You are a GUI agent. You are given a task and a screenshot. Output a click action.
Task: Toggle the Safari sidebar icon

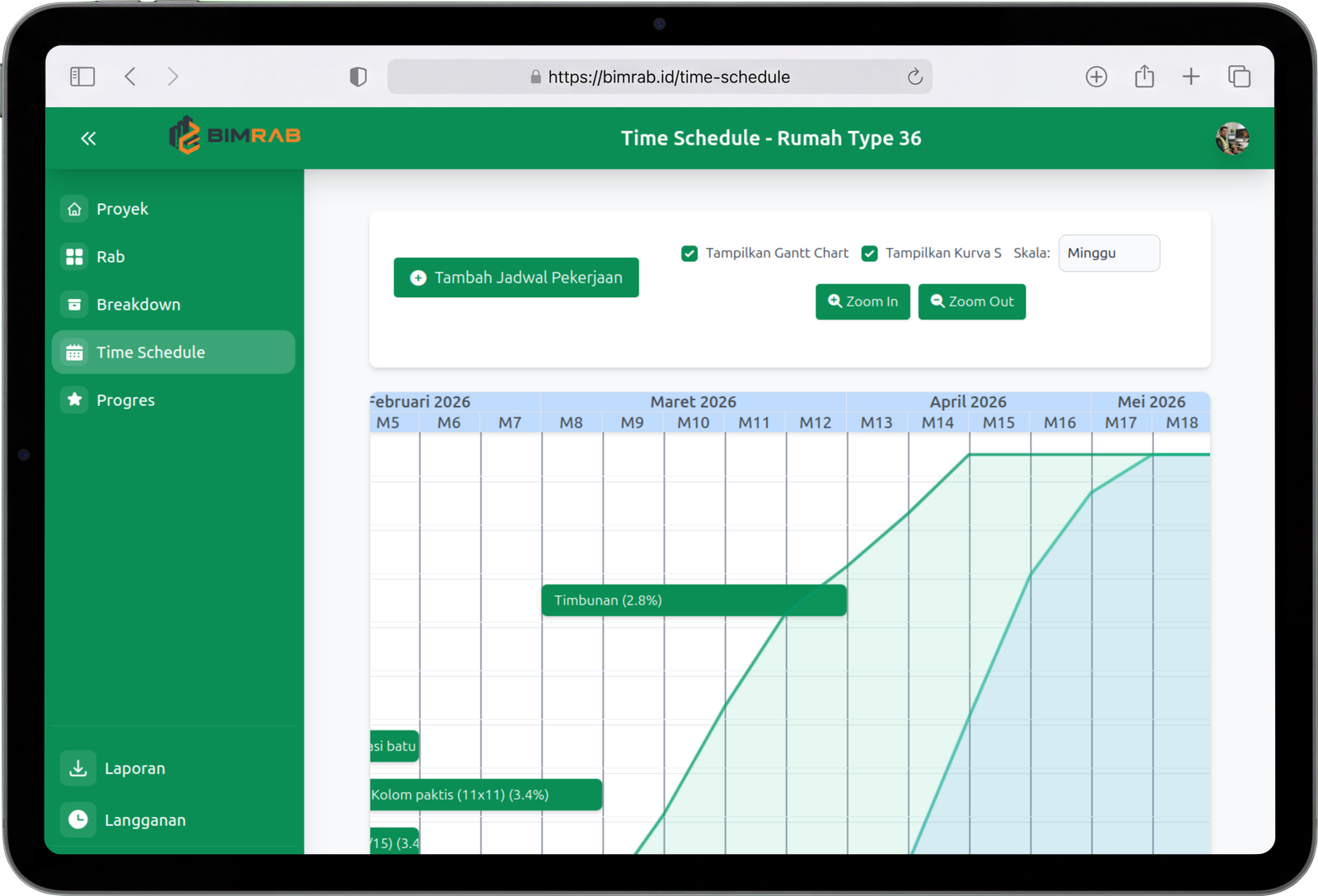pyautogui.click(x=82, y=77)
